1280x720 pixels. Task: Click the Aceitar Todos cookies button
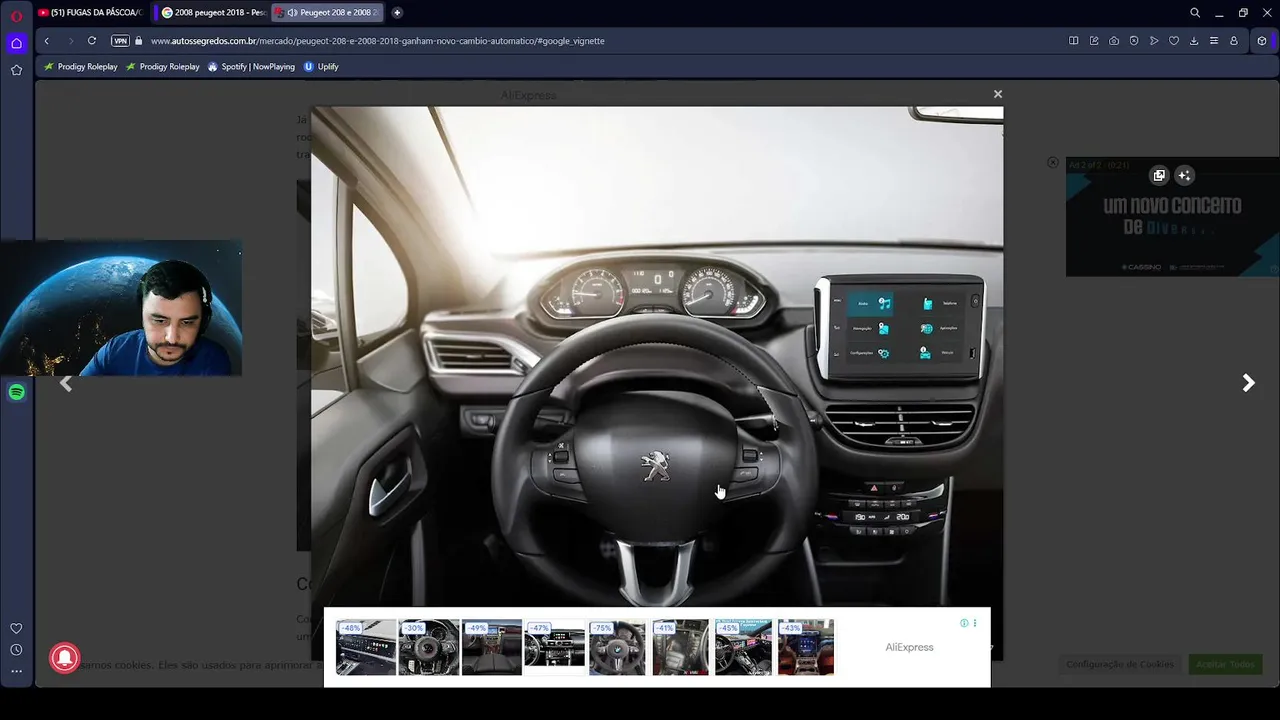[1226, 664]
